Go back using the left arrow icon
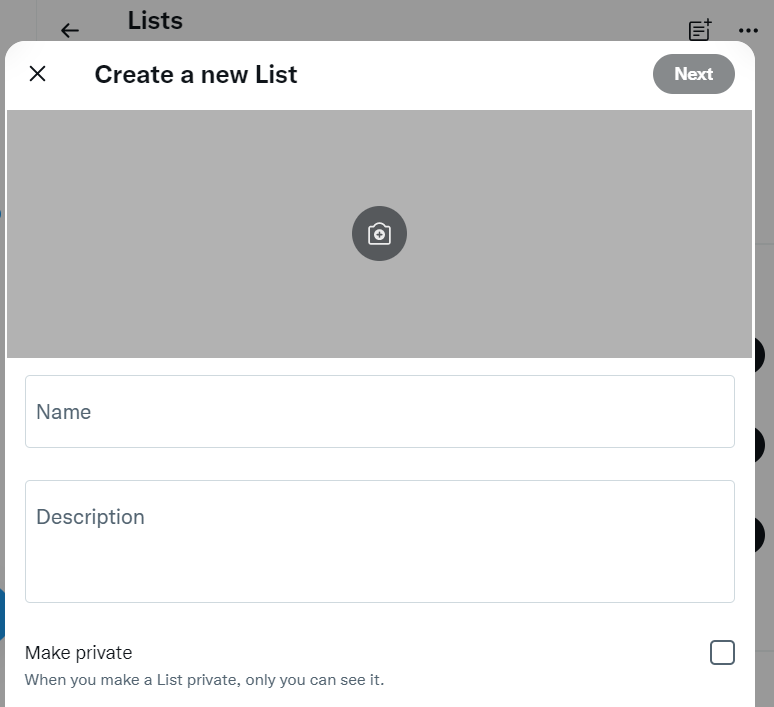The height and width of the screenshot is (707, 774). pos(70,31)
